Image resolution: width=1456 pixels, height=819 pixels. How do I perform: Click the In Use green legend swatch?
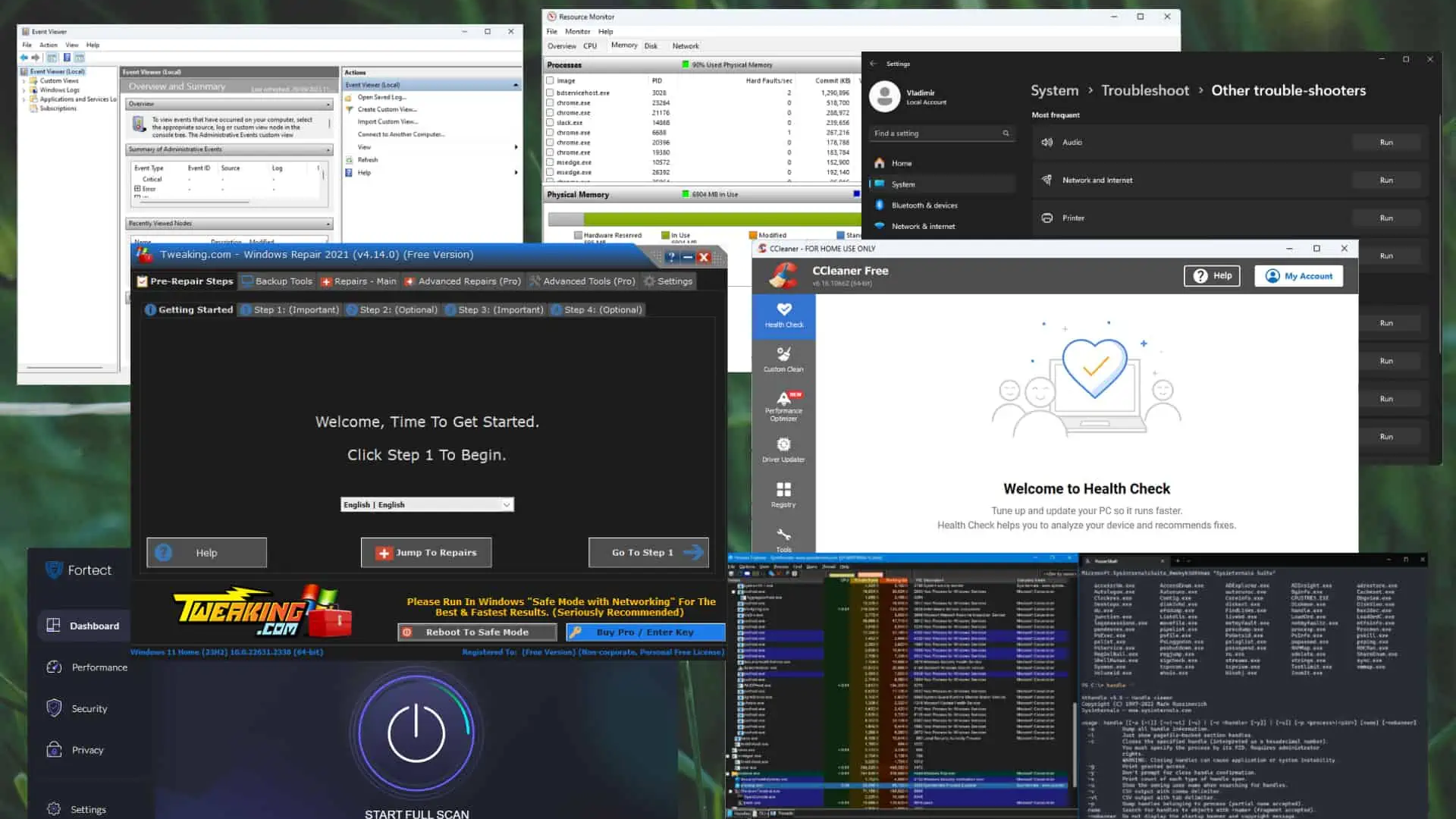point(665,236)
